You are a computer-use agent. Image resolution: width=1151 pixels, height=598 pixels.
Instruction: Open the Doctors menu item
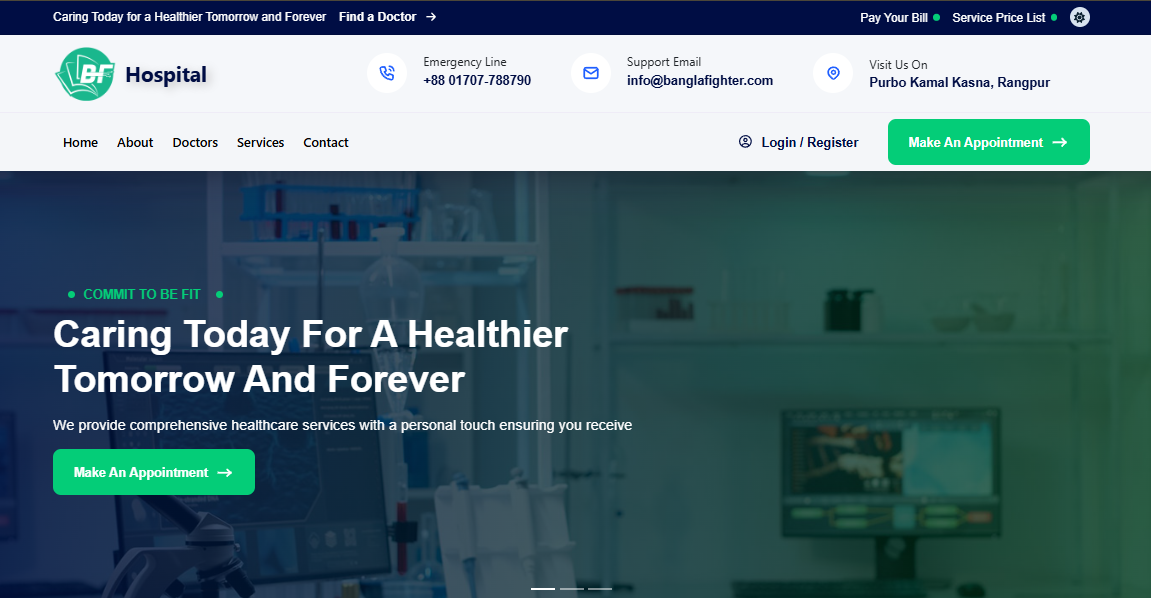point(195,142)
